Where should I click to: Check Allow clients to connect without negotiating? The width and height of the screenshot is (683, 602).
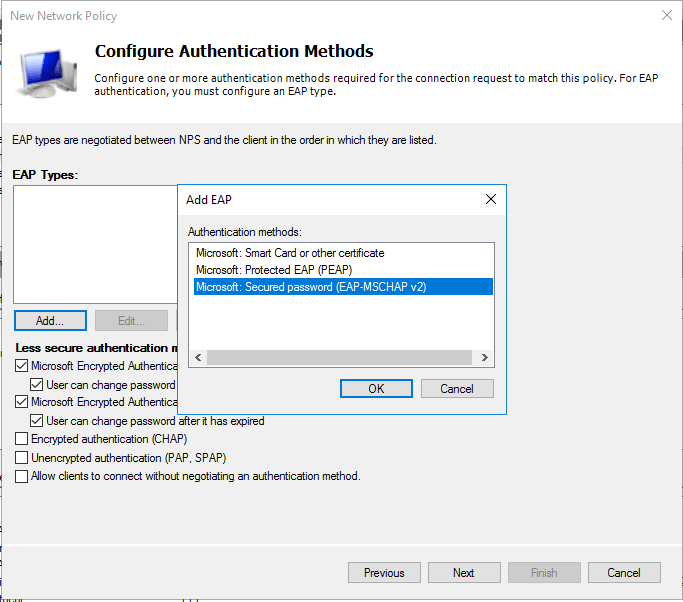(21, 476)
